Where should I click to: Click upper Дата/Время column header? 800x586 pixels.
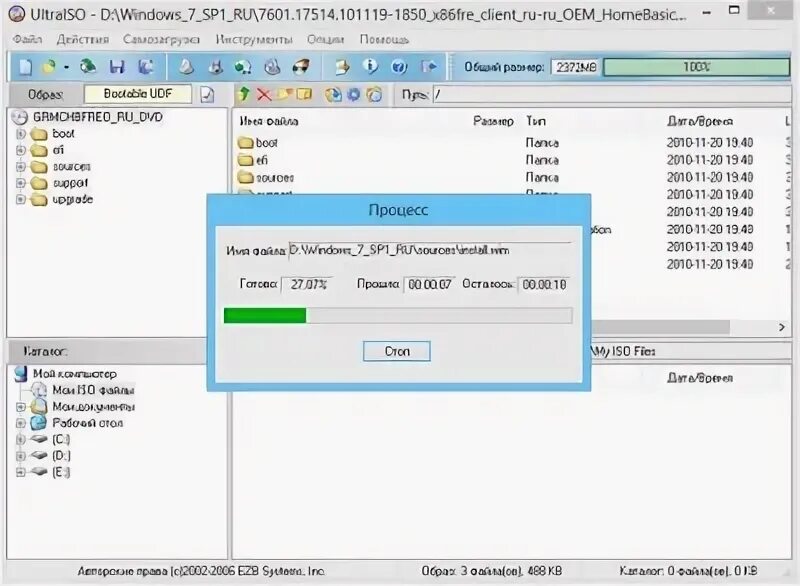pos(699,121)
